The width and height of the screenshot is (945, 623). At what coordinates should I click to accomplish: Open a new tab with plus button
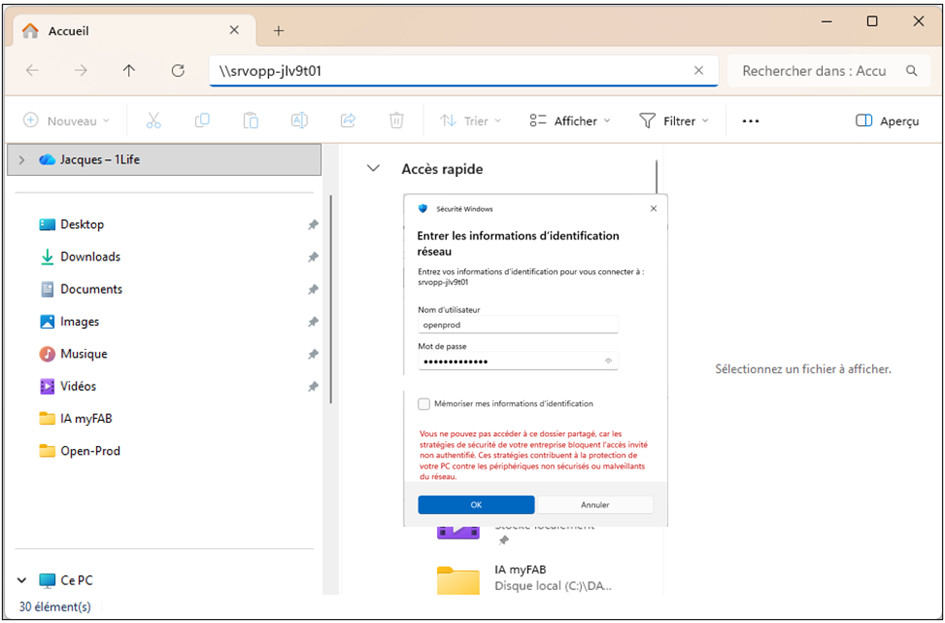pyautogui.click(x=278, y=31)
